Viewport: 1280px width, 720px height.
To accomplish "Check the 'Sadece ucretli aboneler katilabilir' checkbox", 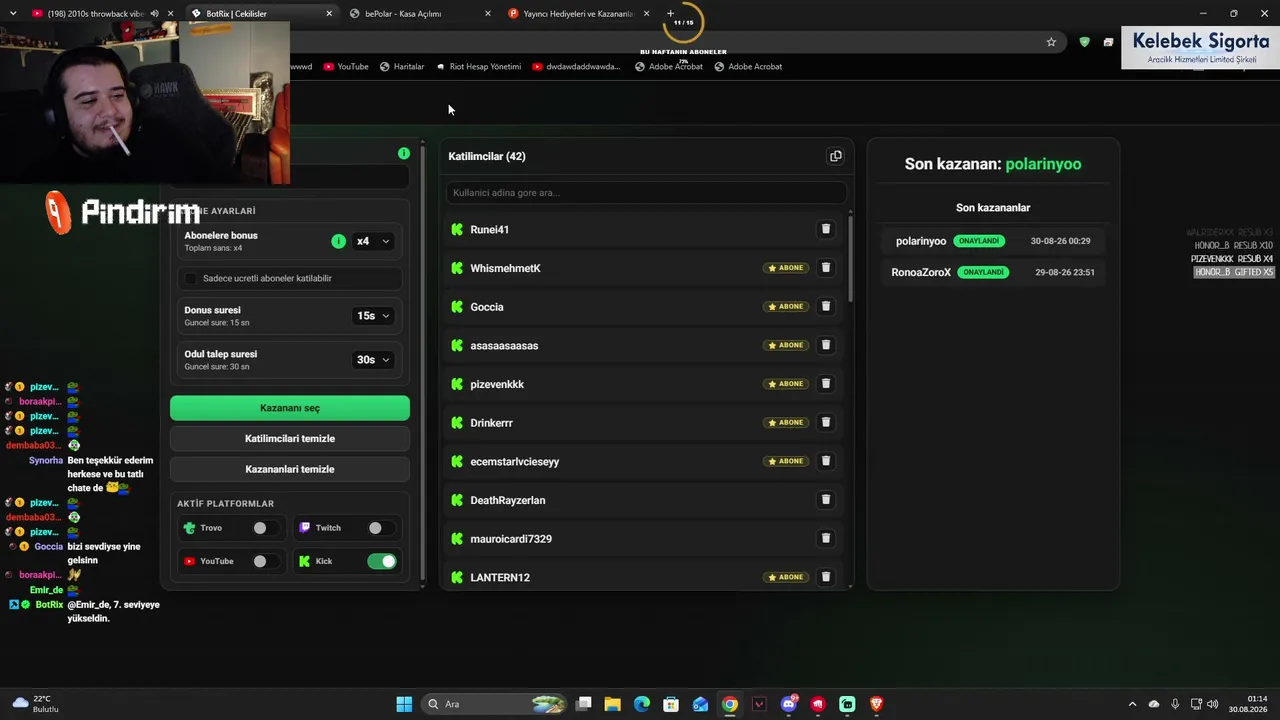I will point(191,278).
